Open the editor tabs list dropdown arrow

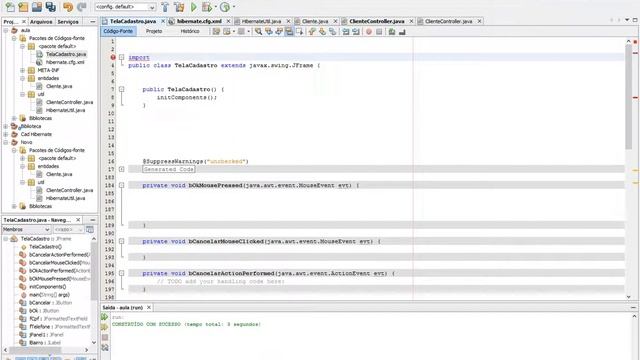coord(627,20)
